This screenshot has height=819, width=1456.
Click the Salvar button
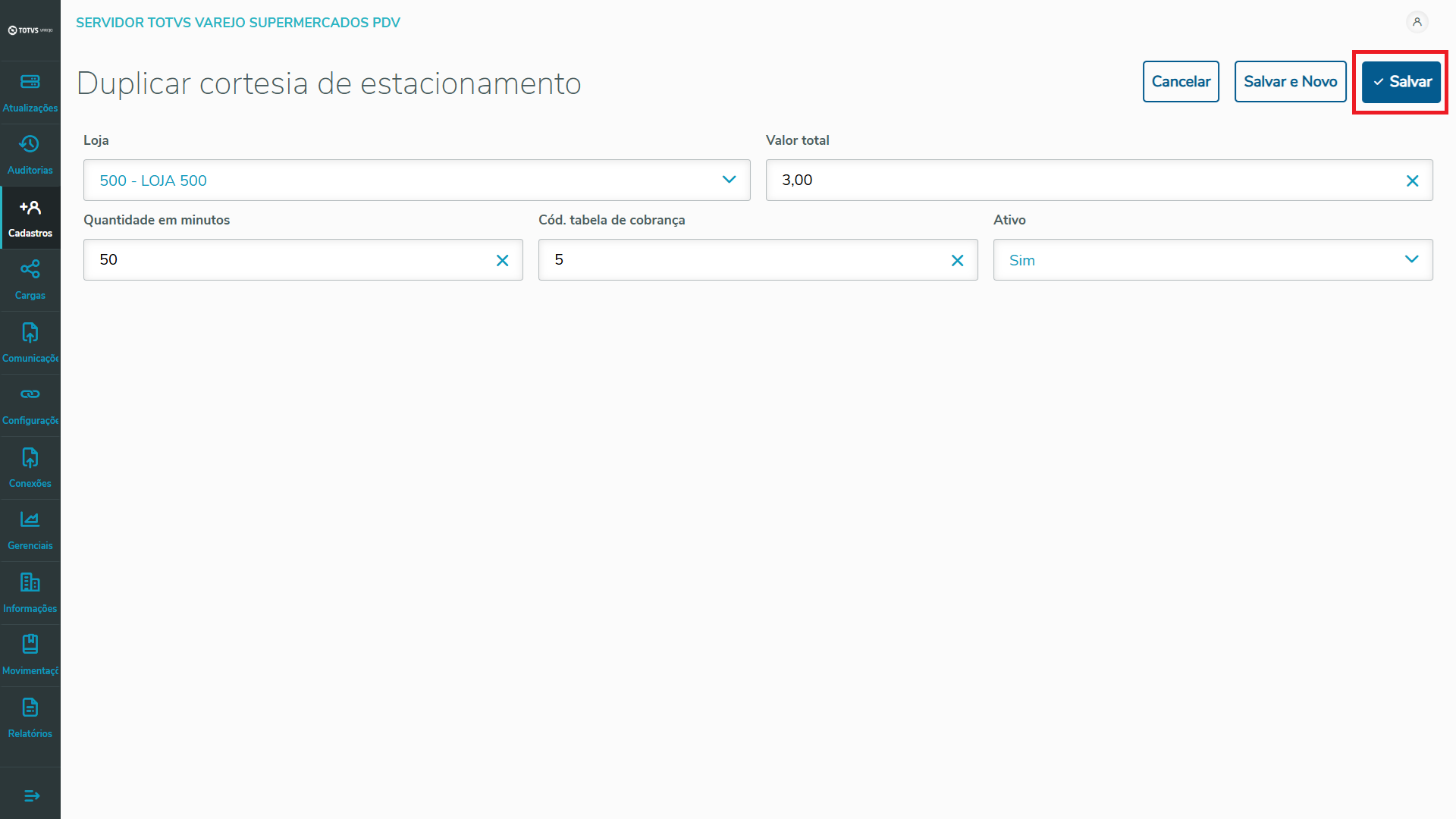tap(1401, 81)
